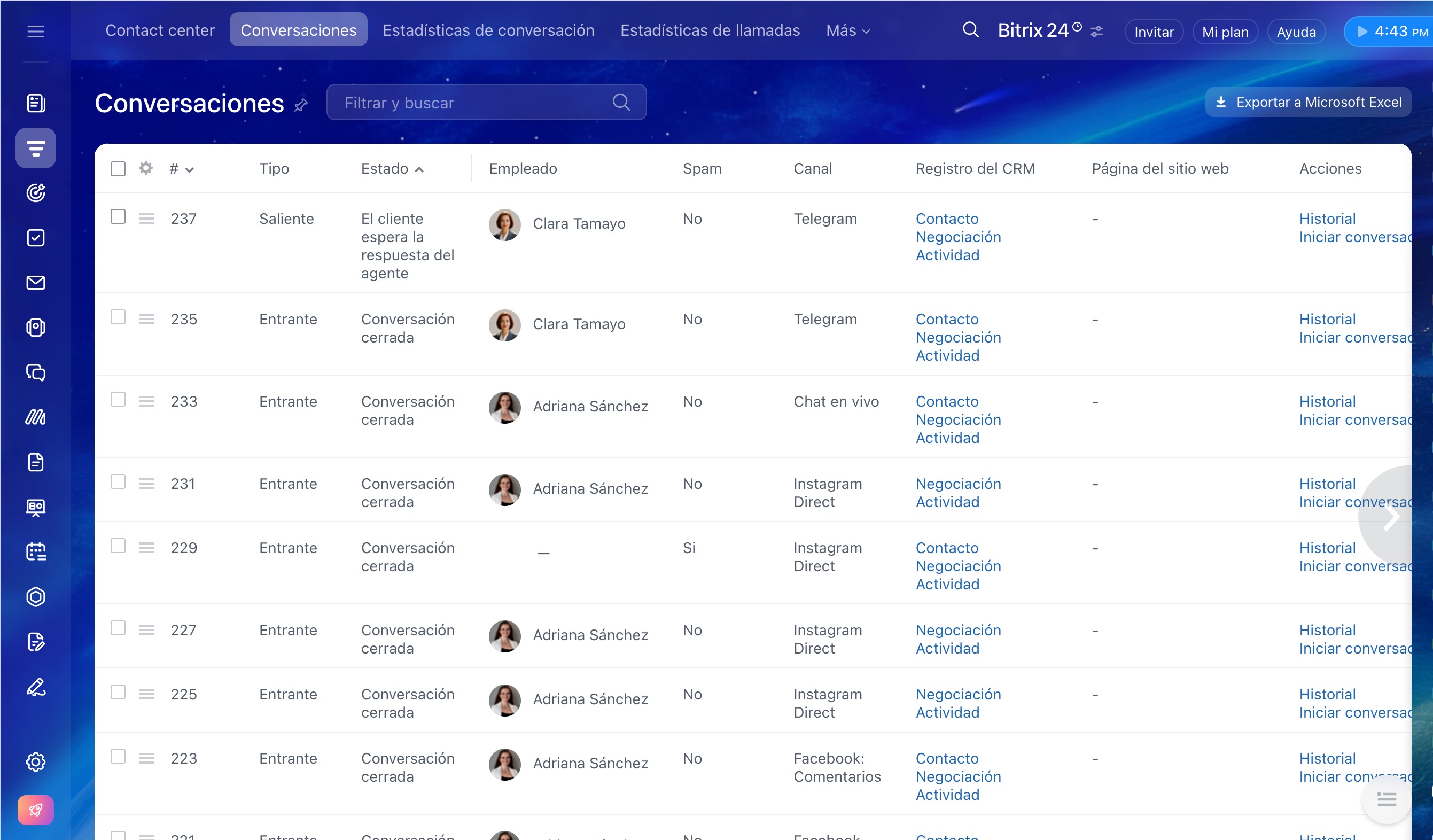Click the Filtrar y buscar field
Viewport: 1433px width, 840px height.
pyautogui.click(x=472, y=103)
